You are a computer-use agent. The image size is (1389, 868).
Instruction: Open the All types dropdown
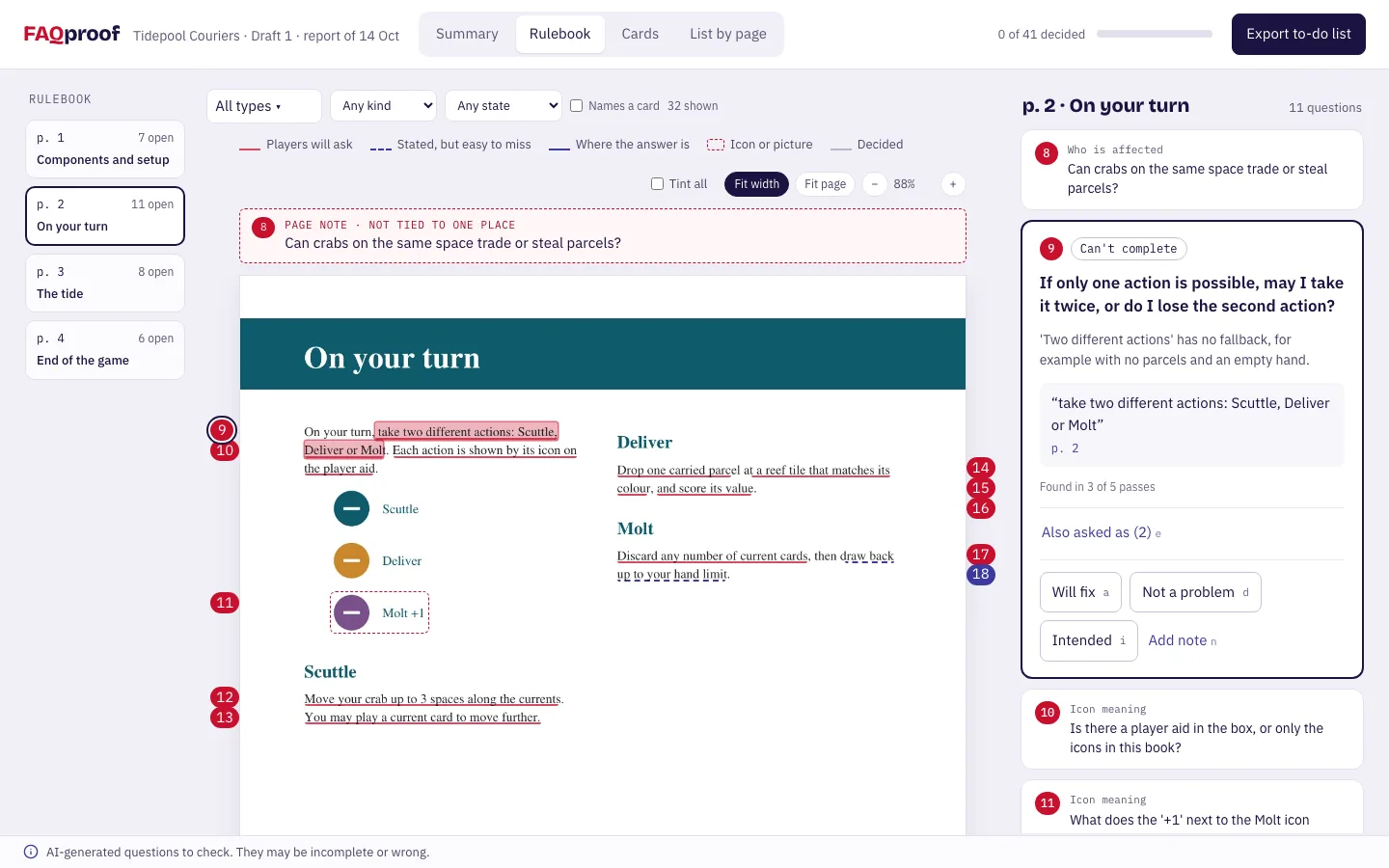pos(263,106)
